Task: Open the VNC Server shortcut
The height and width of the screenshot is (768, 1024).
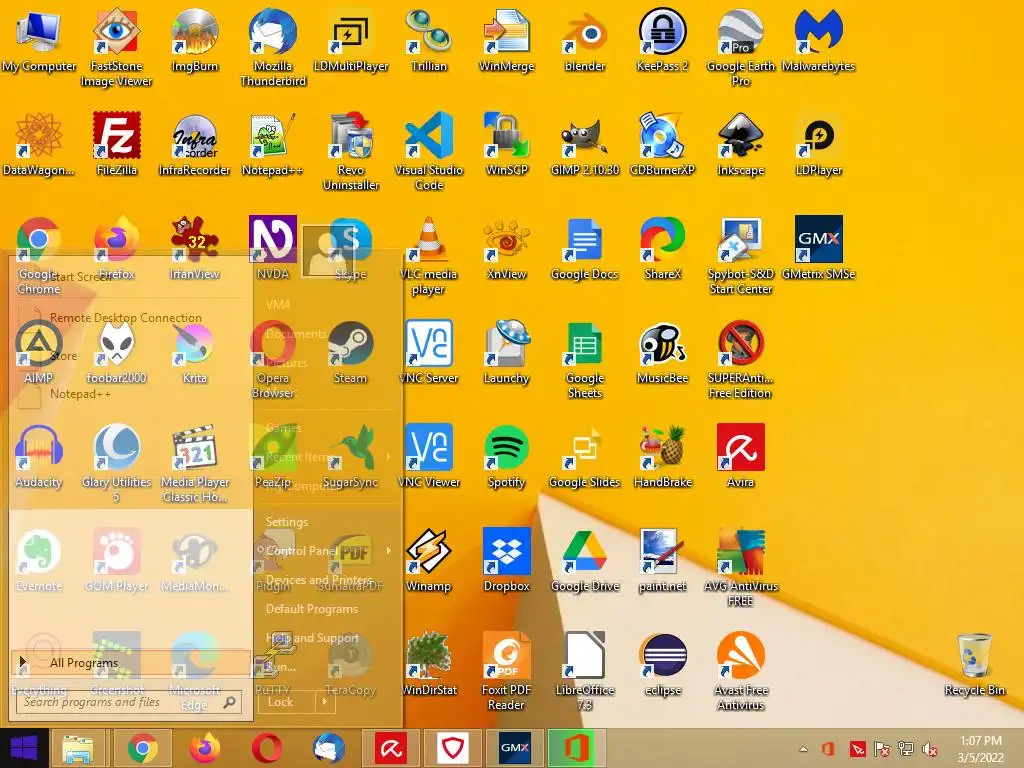Action: pos(428,353)
